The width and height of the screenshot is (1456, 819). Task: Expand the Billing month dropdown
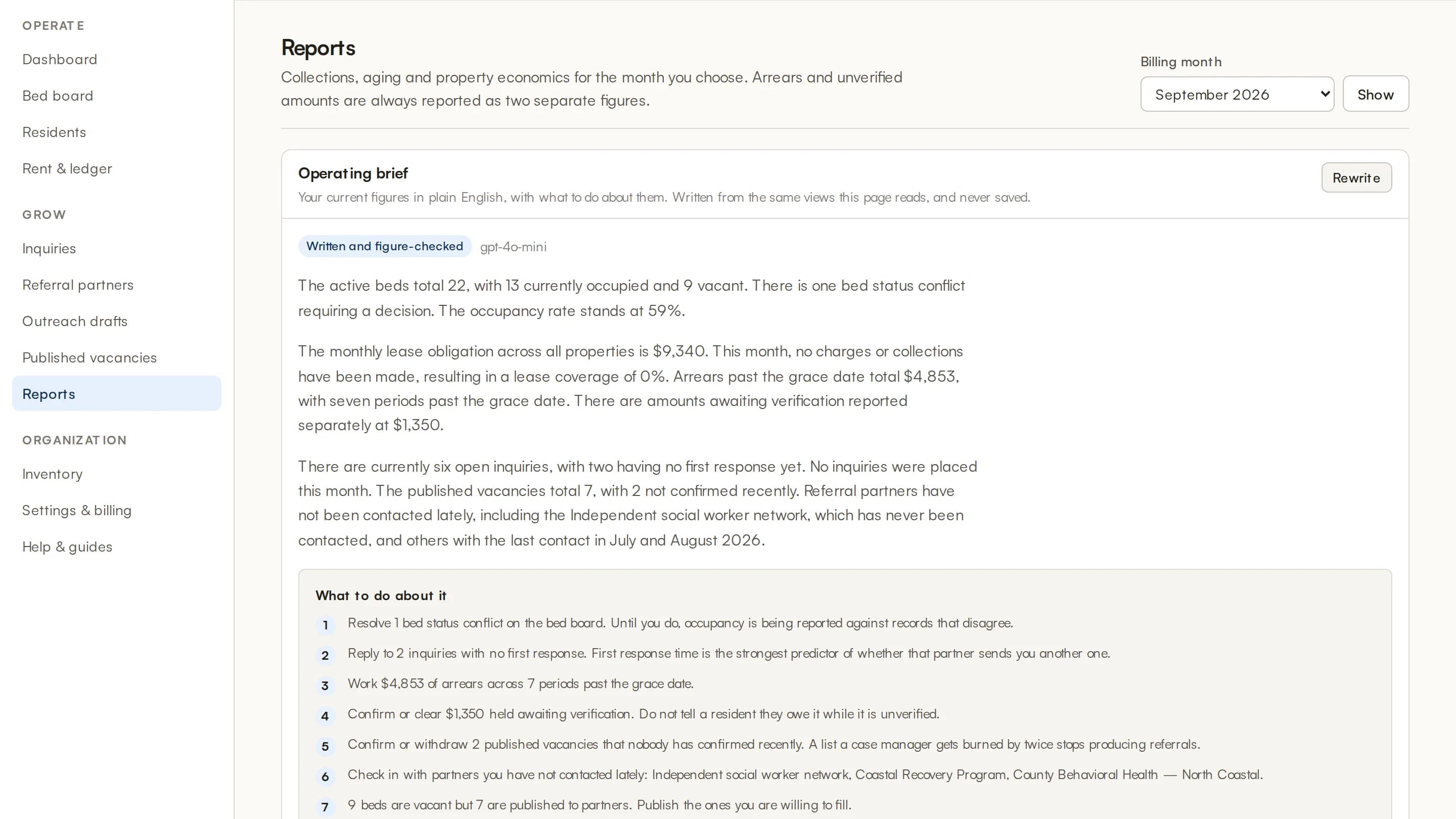tap(1237, 94)
